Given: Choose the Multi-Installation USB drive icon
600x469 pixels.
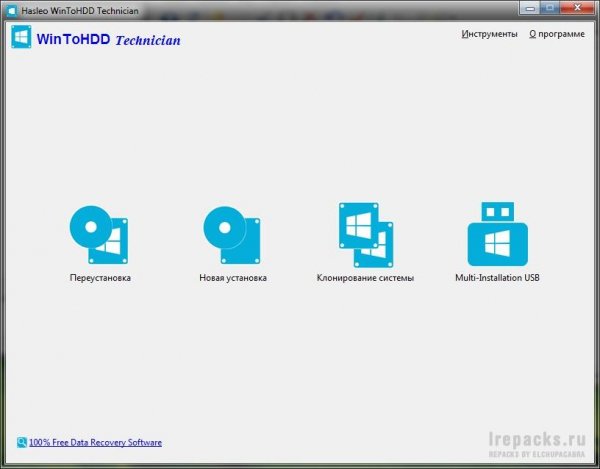Looking at the screenshot, I should click(497, 234).
